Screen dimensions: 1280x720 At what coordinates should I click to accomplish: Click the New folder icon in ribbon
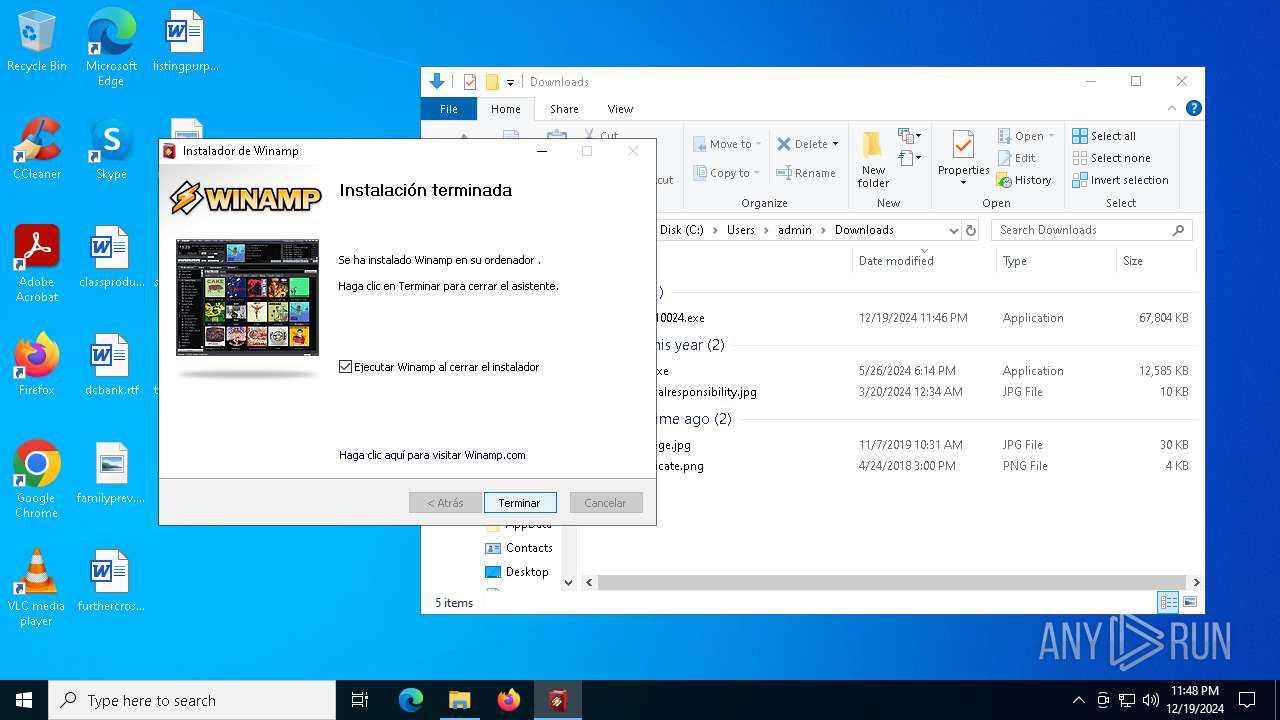pos(873,158)
